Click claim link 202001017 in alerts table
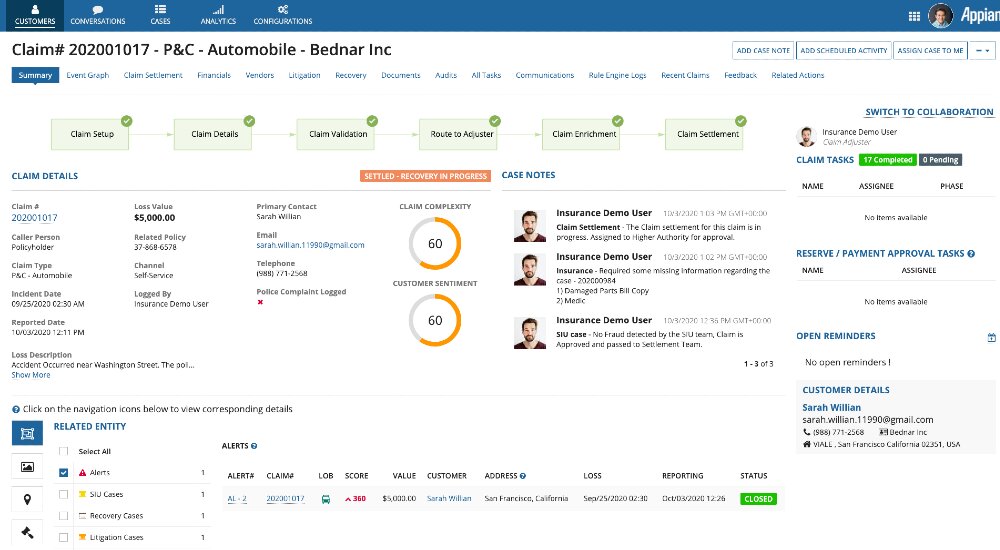 285,499
